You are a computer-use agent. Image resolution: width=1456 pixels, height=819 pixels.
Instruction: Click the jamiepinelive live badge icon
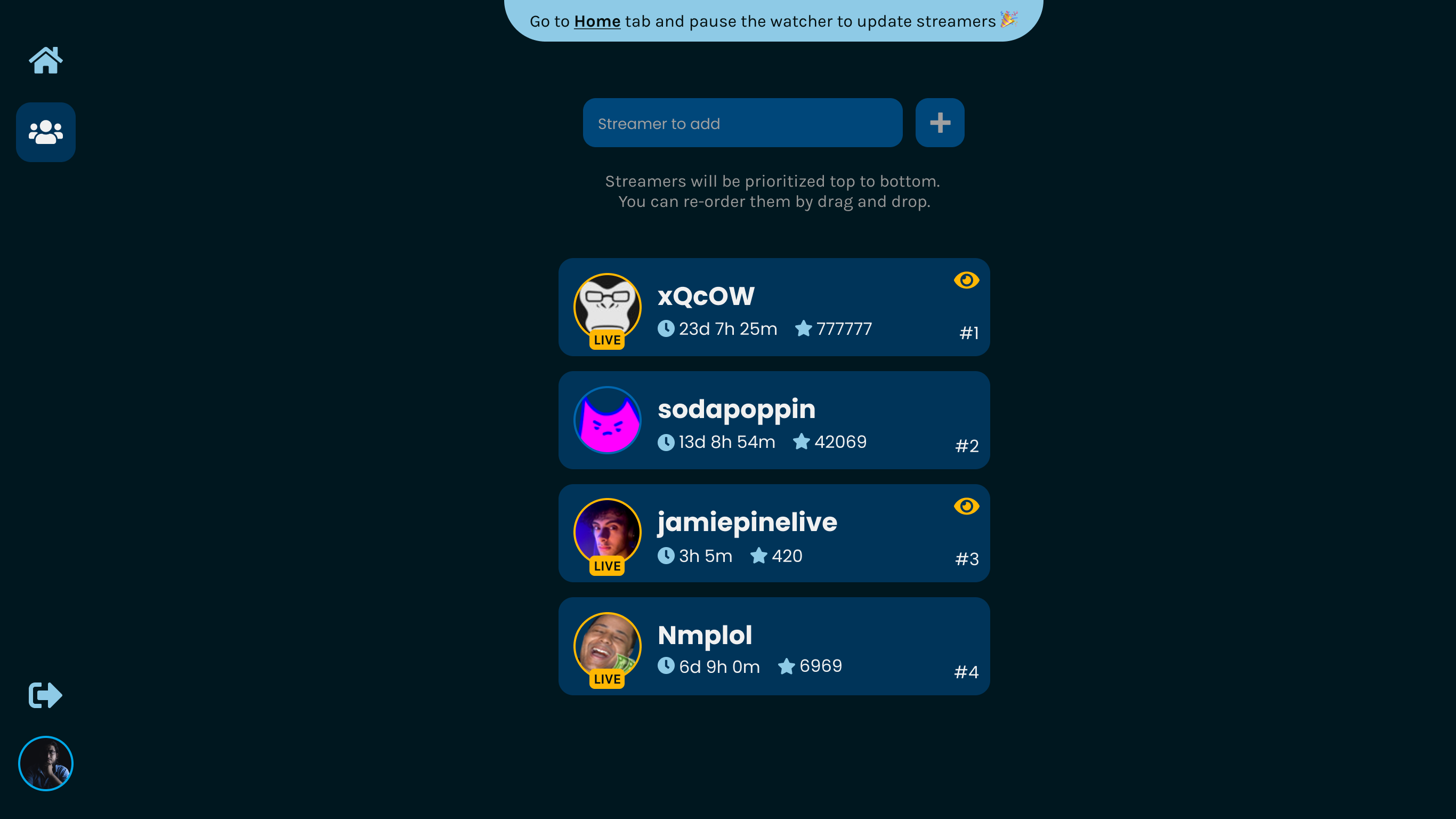(607, 566)
